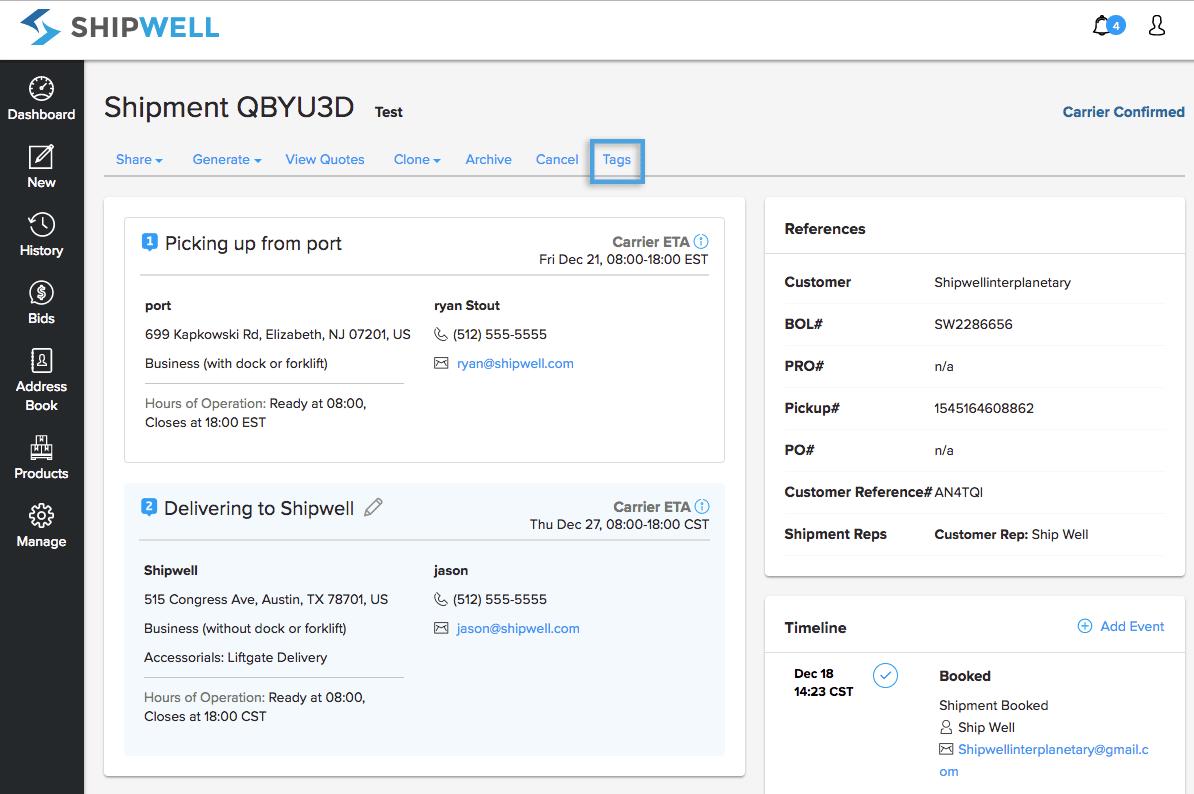The height and width of the screenshot is (794, 1194).
Task: Click the PRO# n/a value
Action: [x=943, y=366]
